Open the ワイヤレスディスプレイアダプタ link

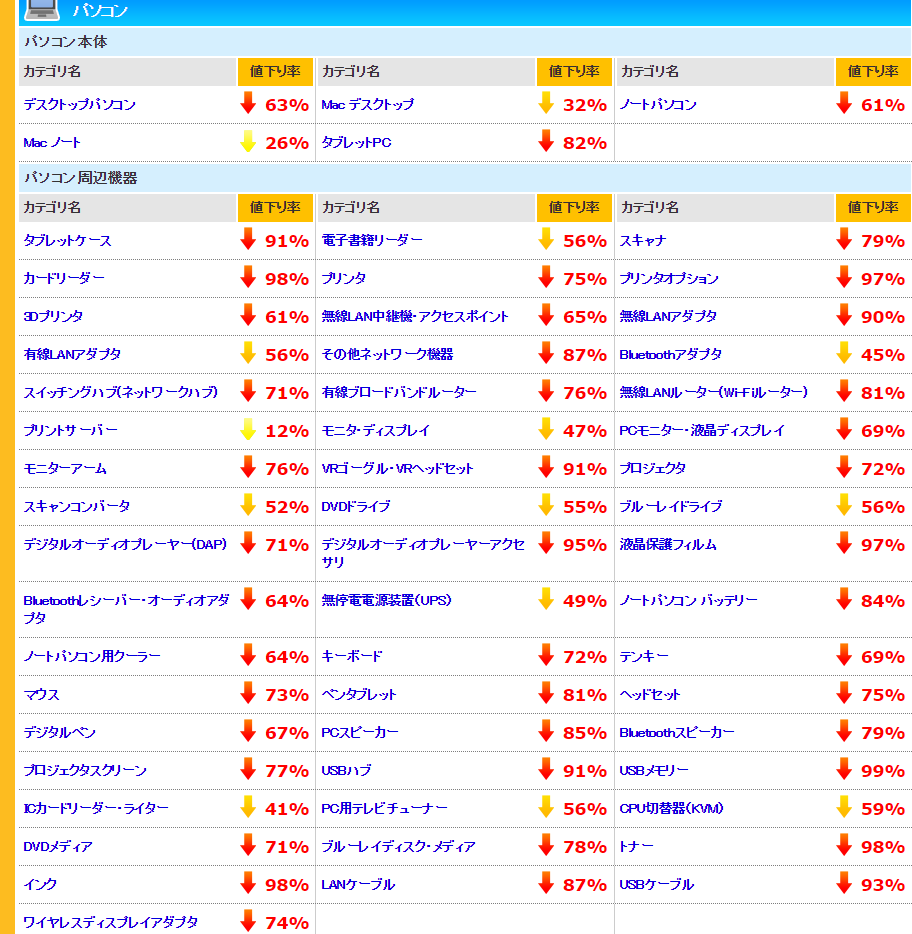pyautogui.click(x=110, y=922)
